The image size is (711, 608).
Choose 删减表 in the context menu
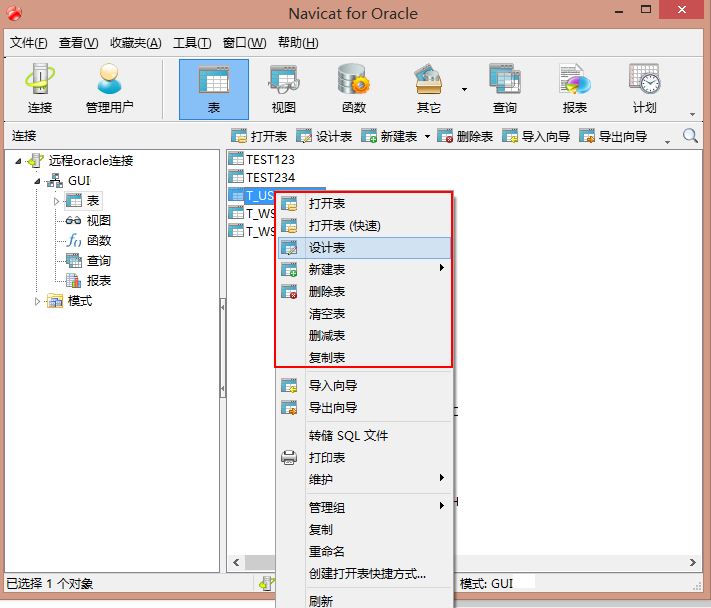[x=364, y=336]
